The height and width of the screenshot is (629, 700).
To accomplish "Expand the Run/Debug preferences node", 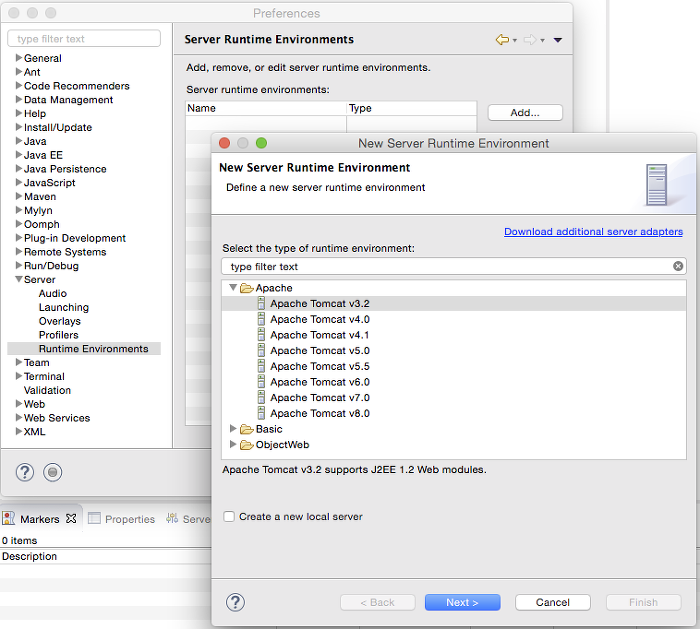I will 19,265.
